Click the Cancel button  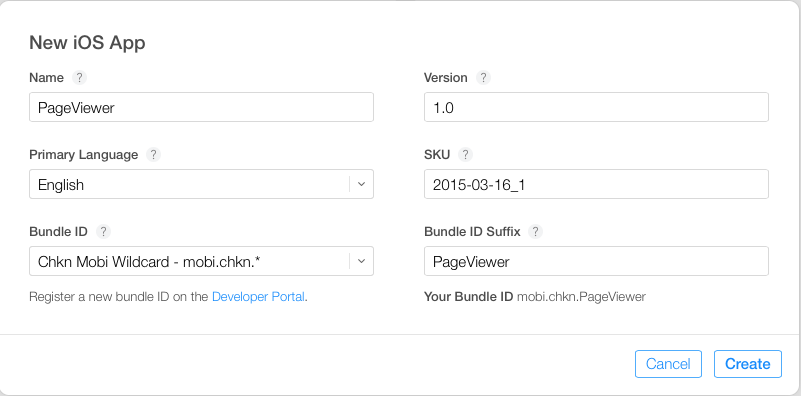click(x=668, y=364)
